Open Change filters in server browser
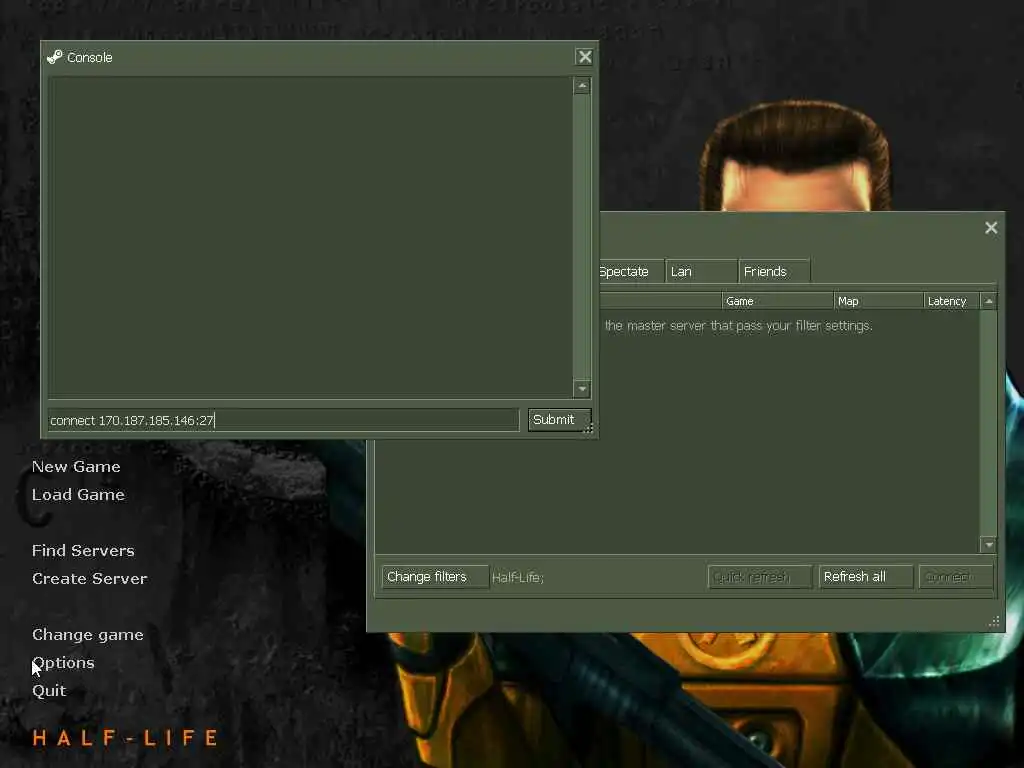1024x768 pixels. point(435,577)
